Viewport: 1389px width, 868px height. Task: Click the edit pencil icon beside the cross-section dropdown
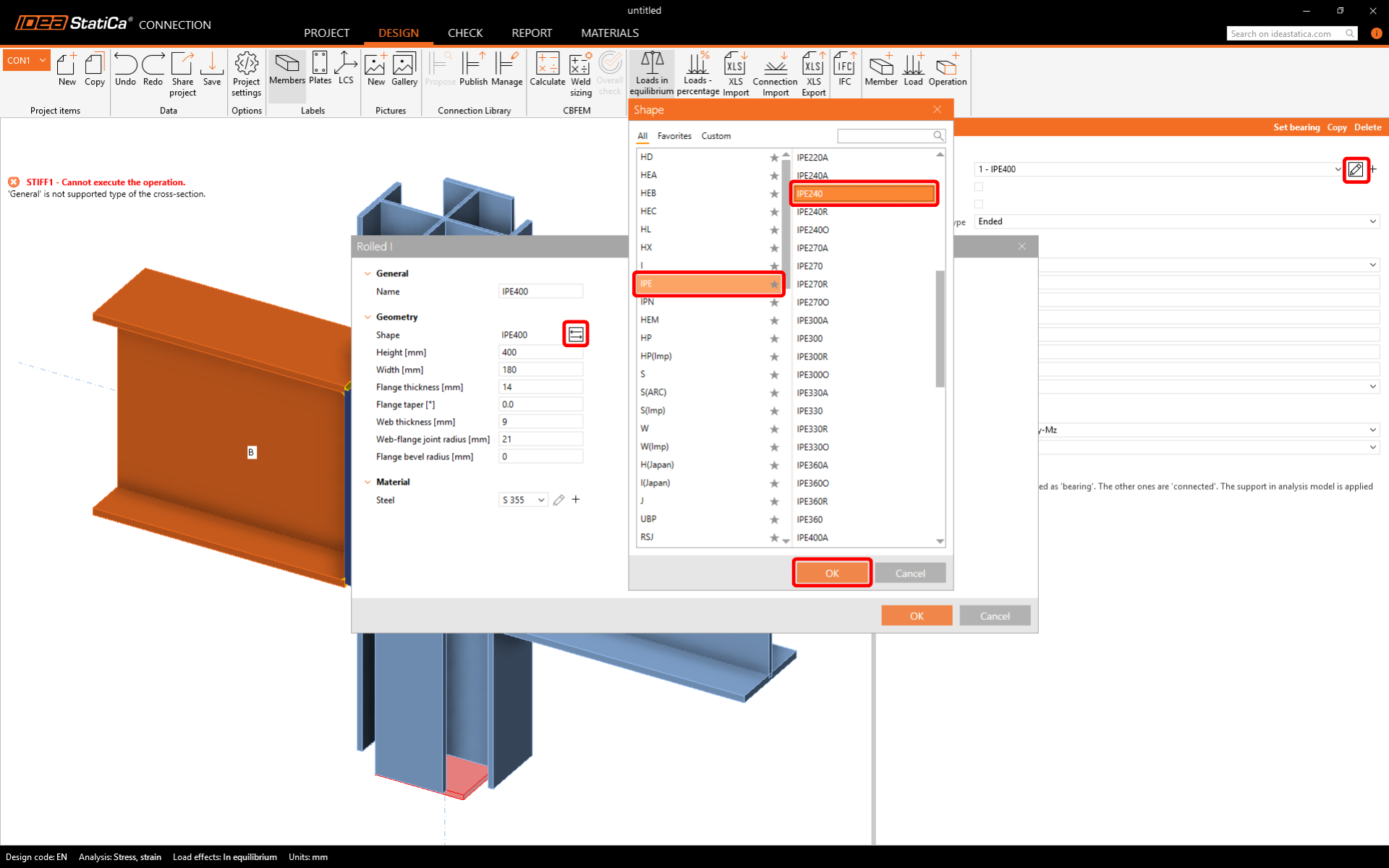1356,169
